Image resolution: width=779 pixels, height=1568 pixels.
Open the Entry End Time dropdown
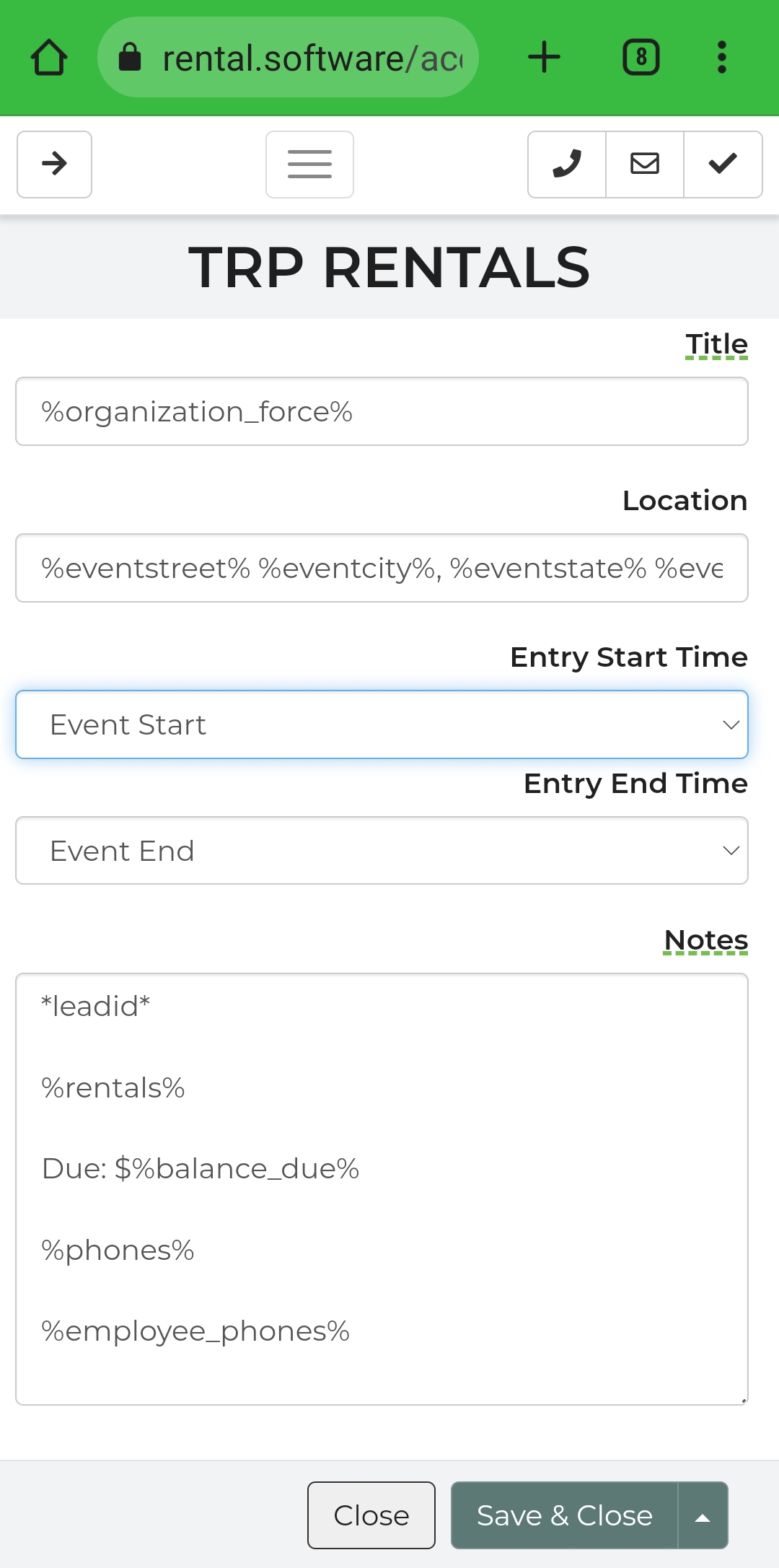(382, 851)
